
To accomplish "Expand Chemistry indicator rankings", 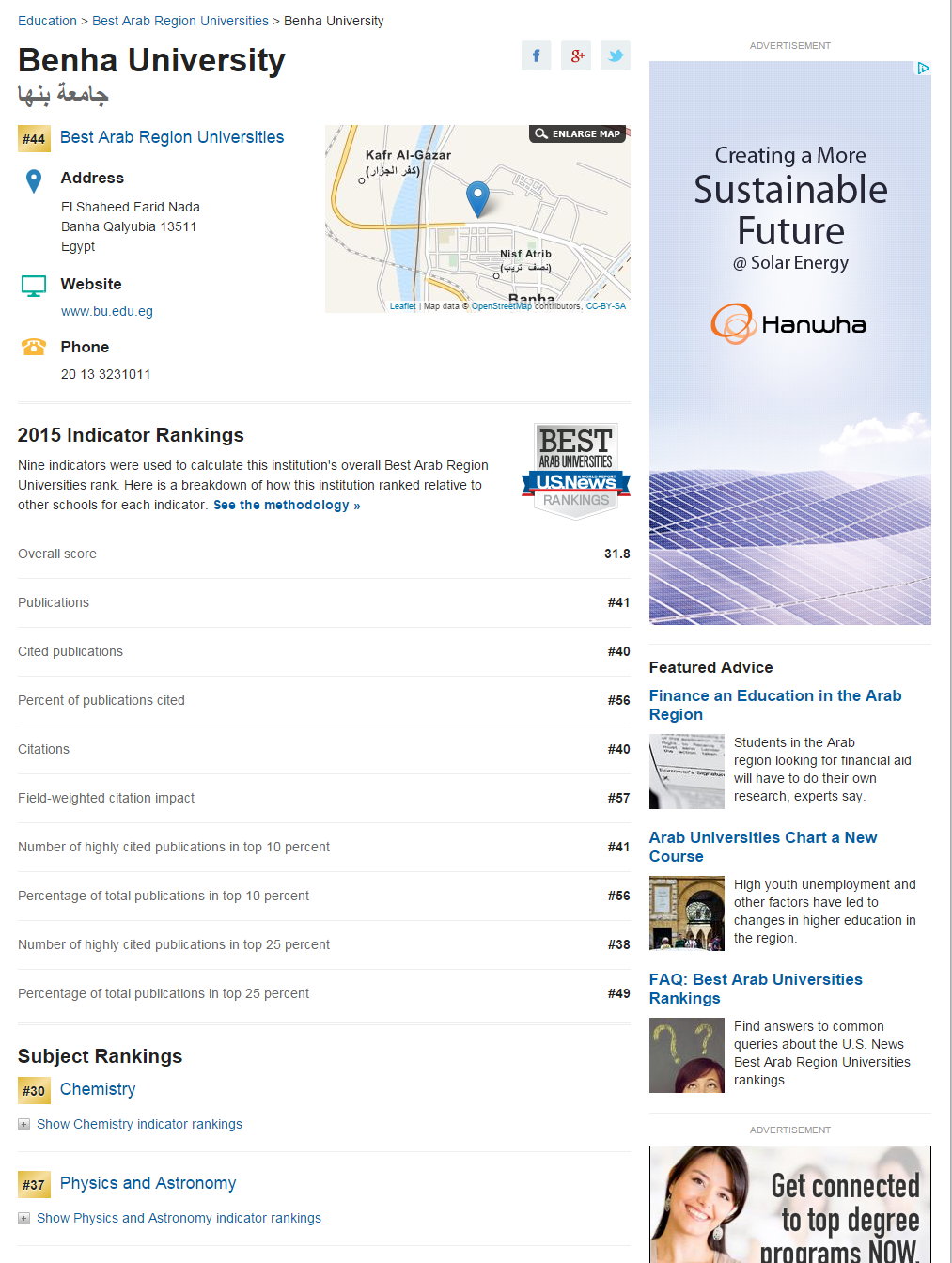I will pos(138,1124).
